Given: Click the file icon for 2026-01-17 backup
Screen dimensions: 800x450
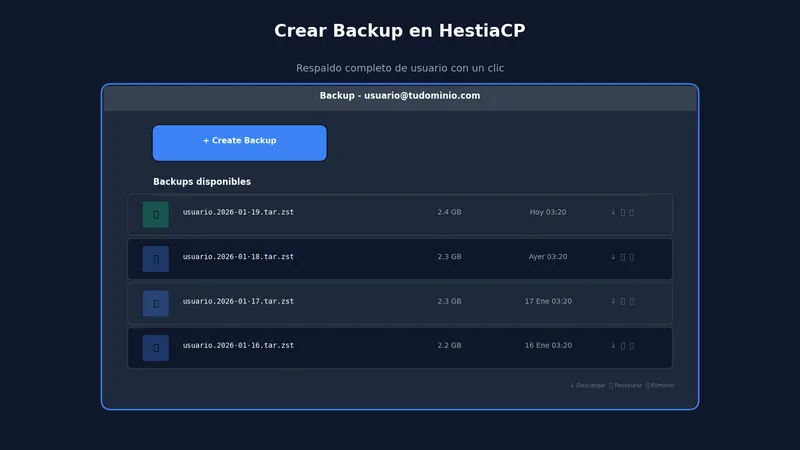Looking at the screenshot, I should [x=156, y=303].
